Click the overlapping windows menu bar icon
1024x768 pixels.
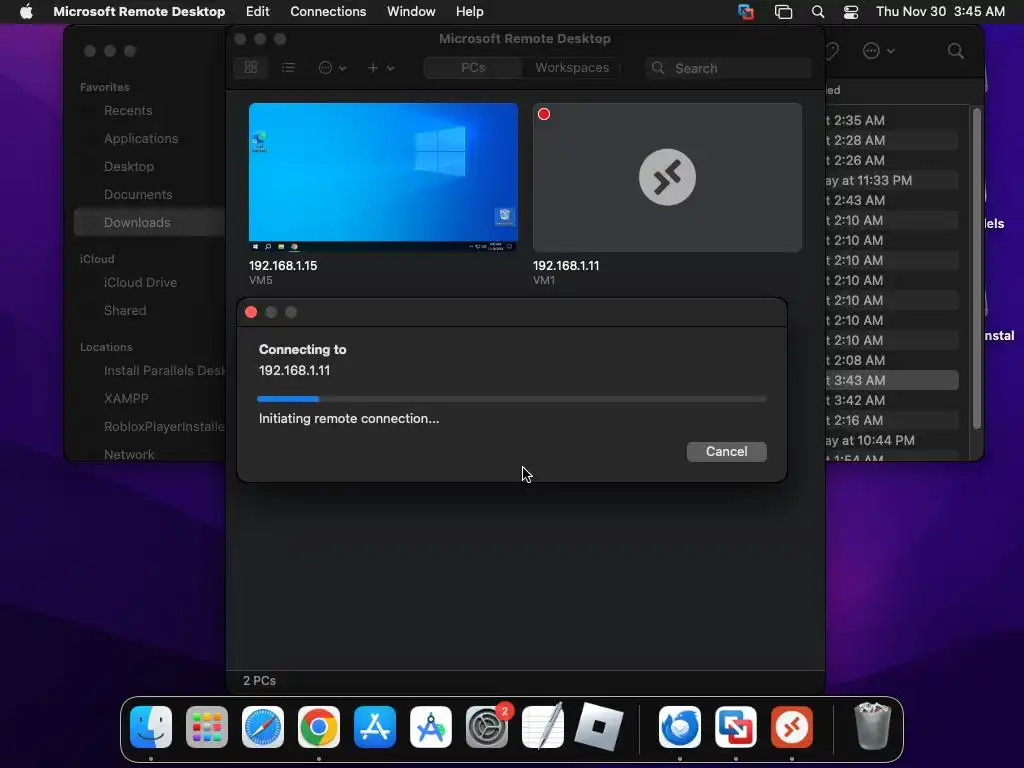[783, 12]
